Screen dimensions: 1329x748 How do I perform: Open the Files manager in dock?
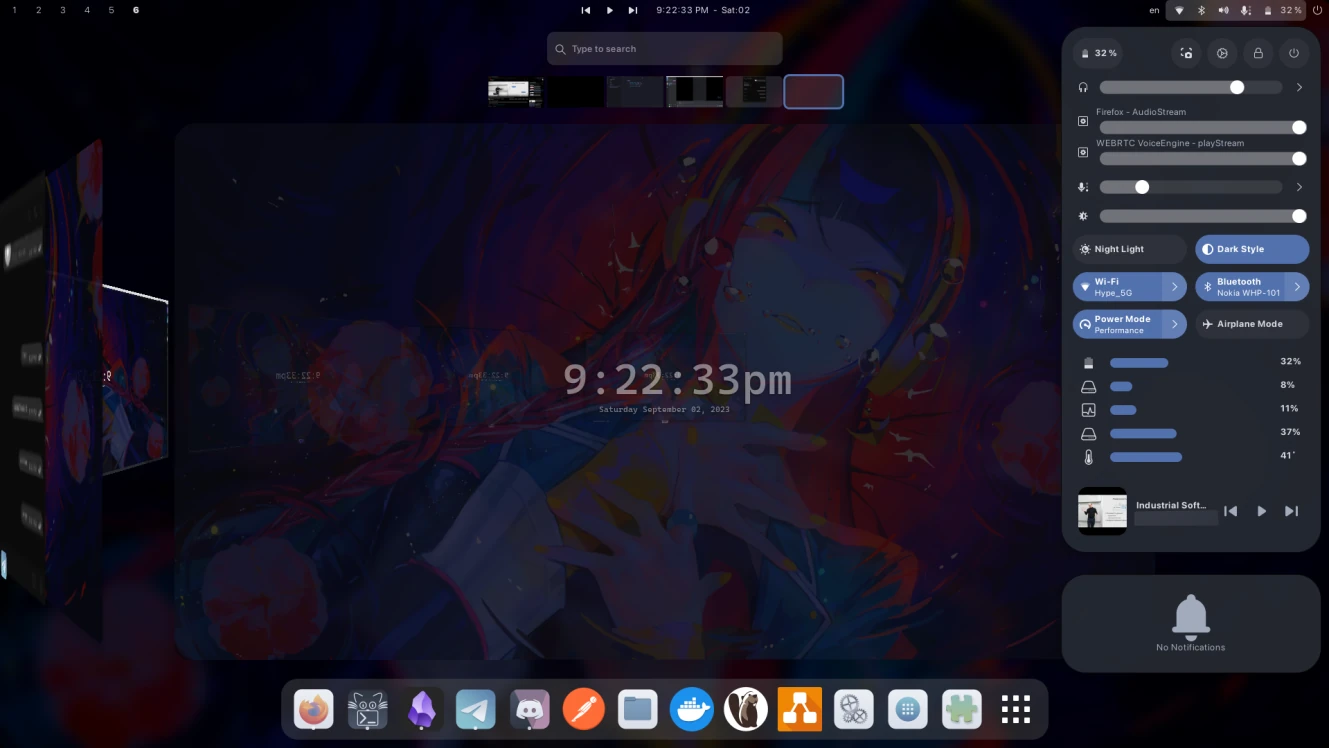637,710
